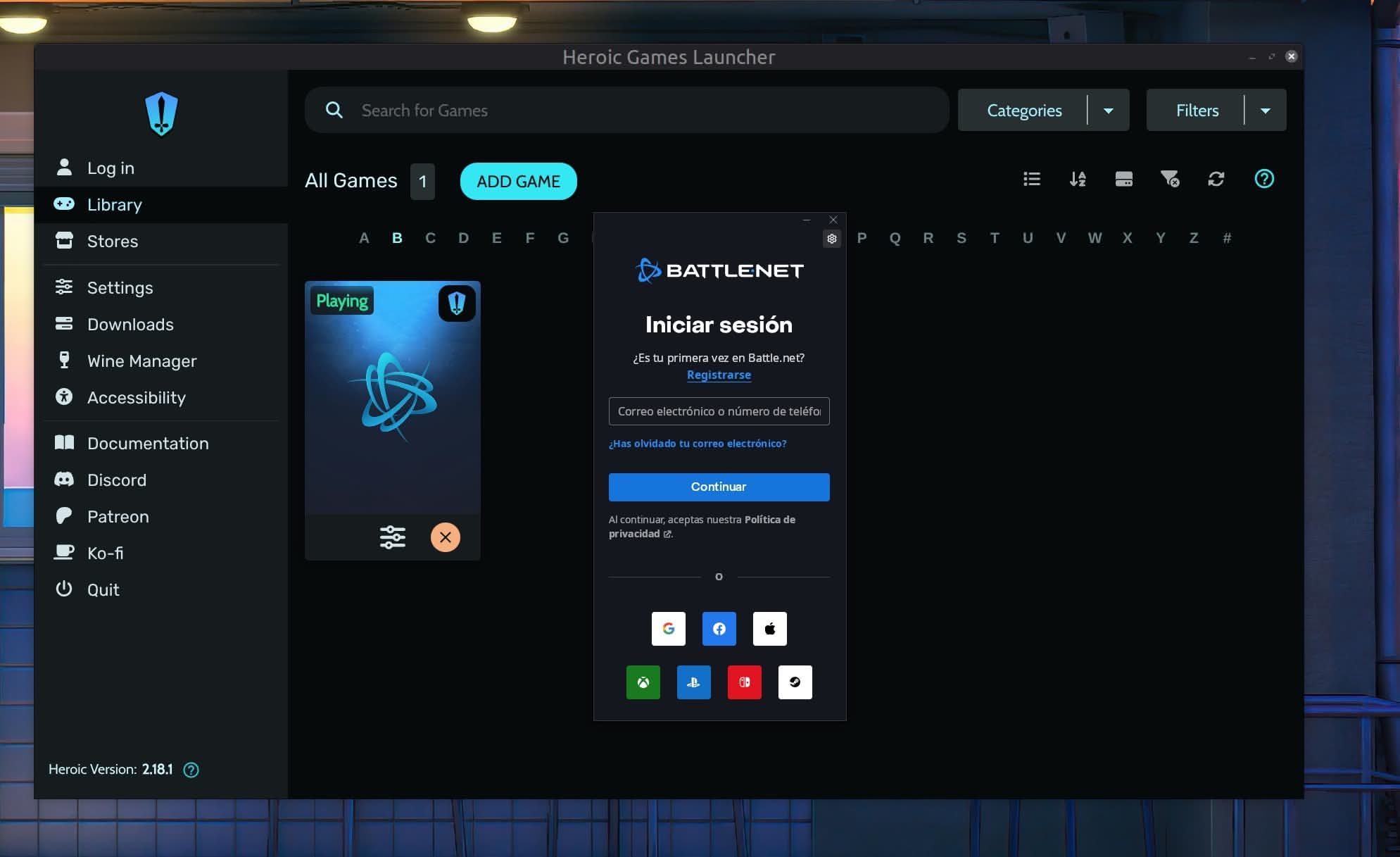Sort games alphabetically

pos(1077,179)
